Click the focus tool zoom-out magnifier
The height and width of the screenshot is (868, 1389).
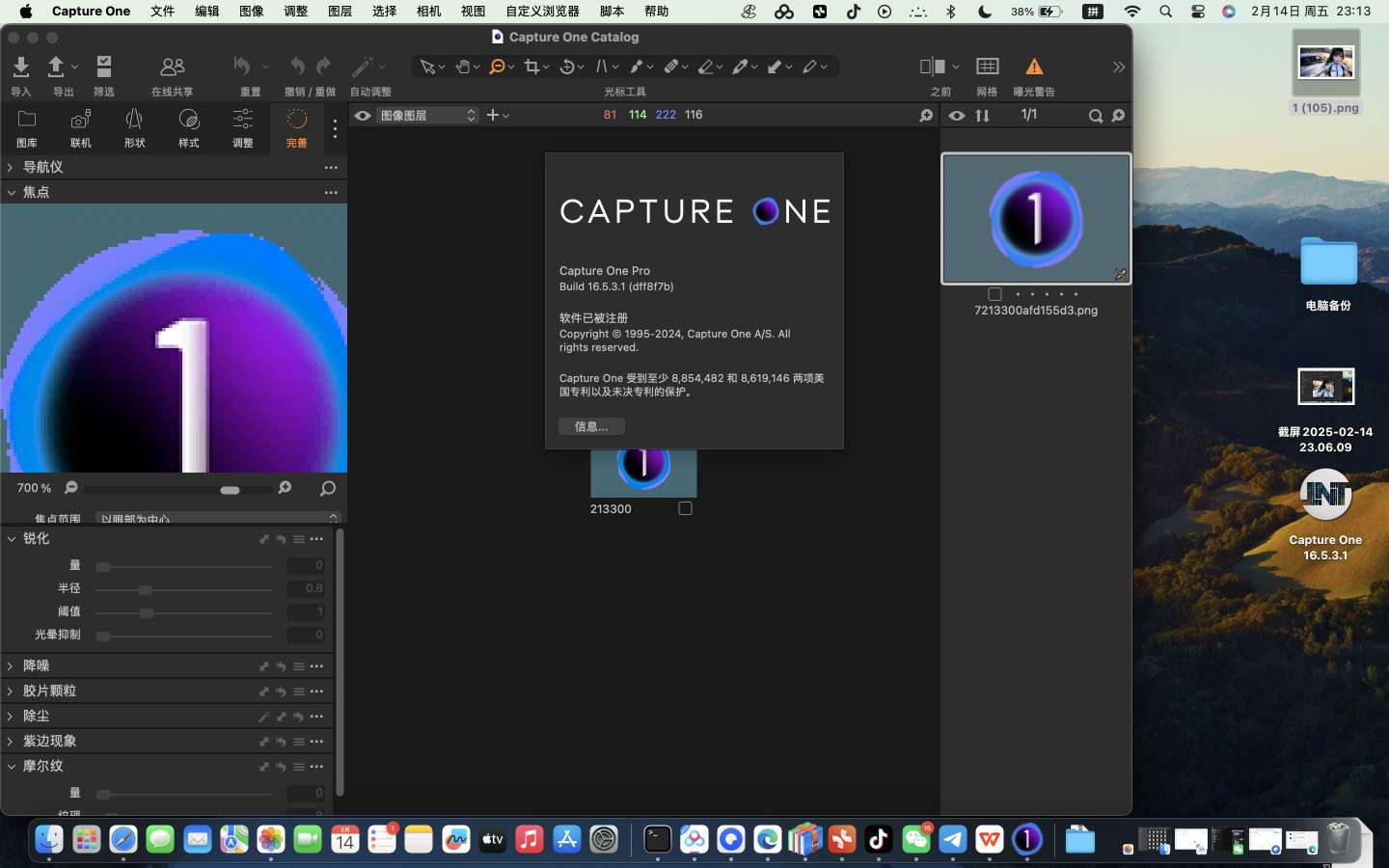click(x=71, y=488)
